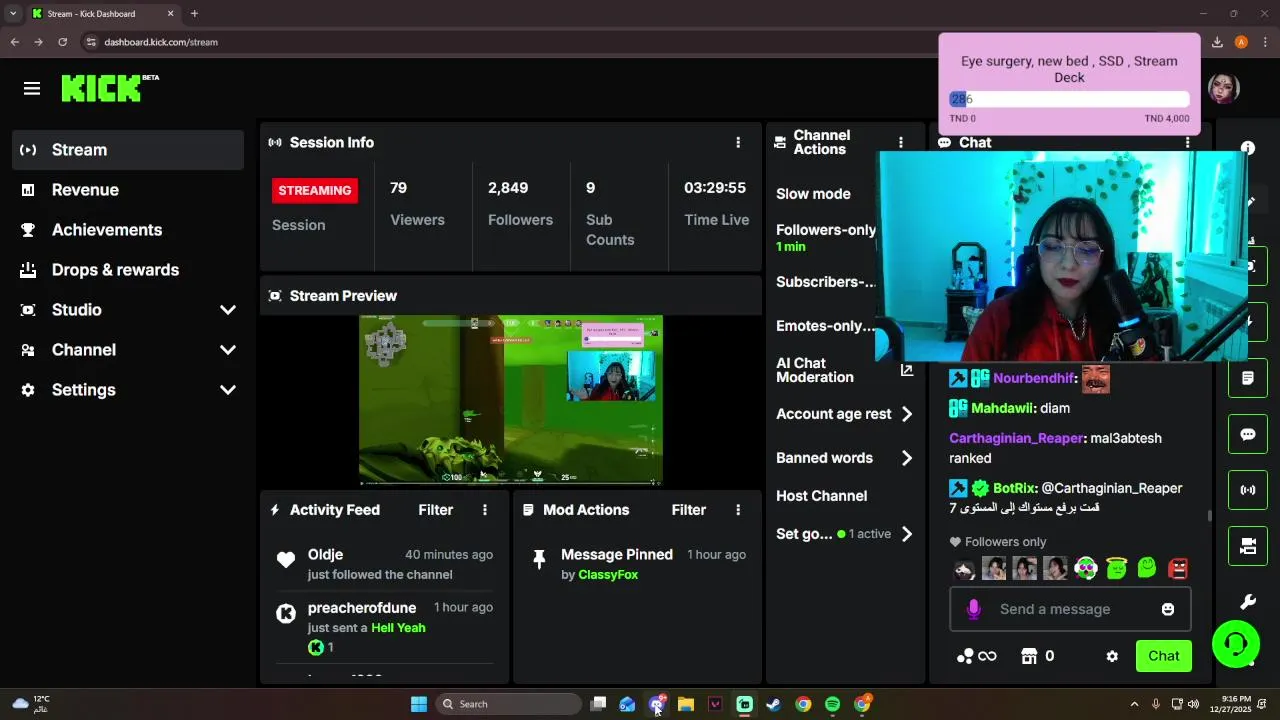Open Mod Actions Filter dropdown
This screenshot has width=1280, height=720.
coord(688,510)
